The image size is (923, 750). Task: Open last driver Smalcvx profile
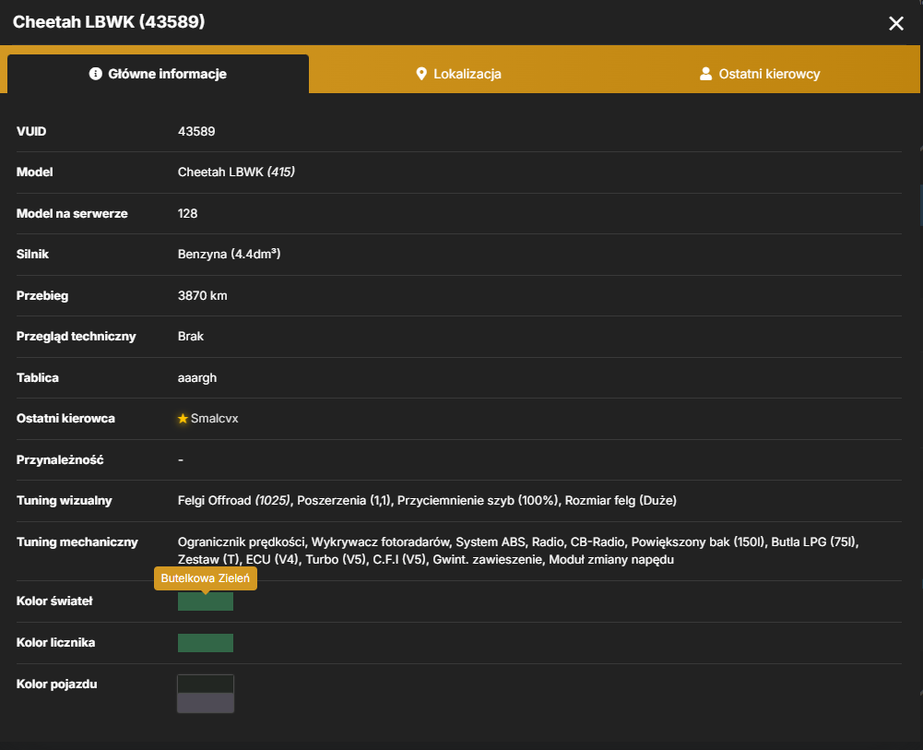tap(214, 419)
